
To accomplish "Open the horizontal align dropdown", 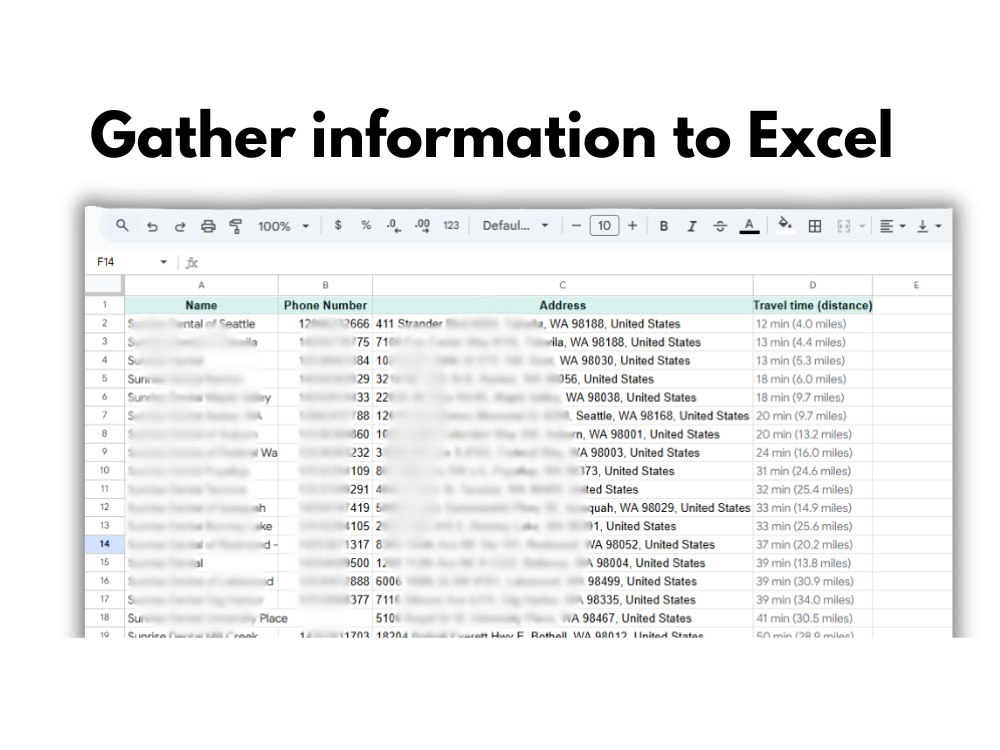I will click(x=892, y=226).
